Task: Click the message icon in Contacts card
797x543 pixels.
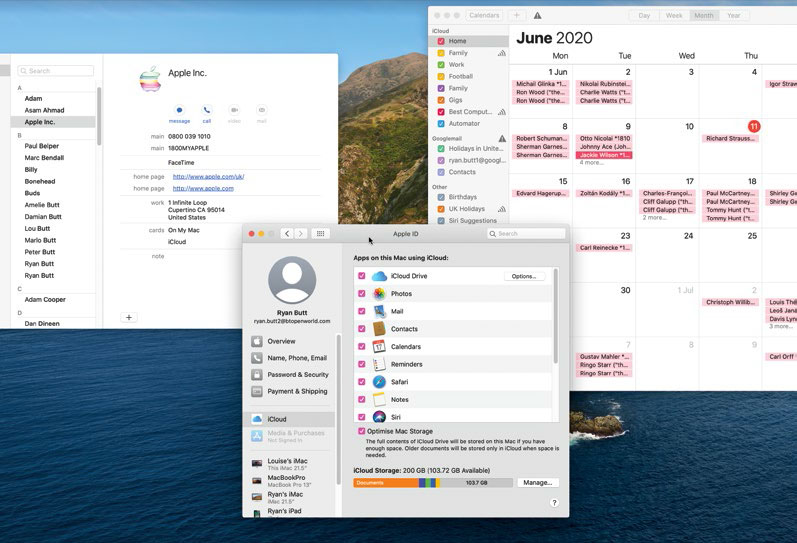Action: [179, 110]
